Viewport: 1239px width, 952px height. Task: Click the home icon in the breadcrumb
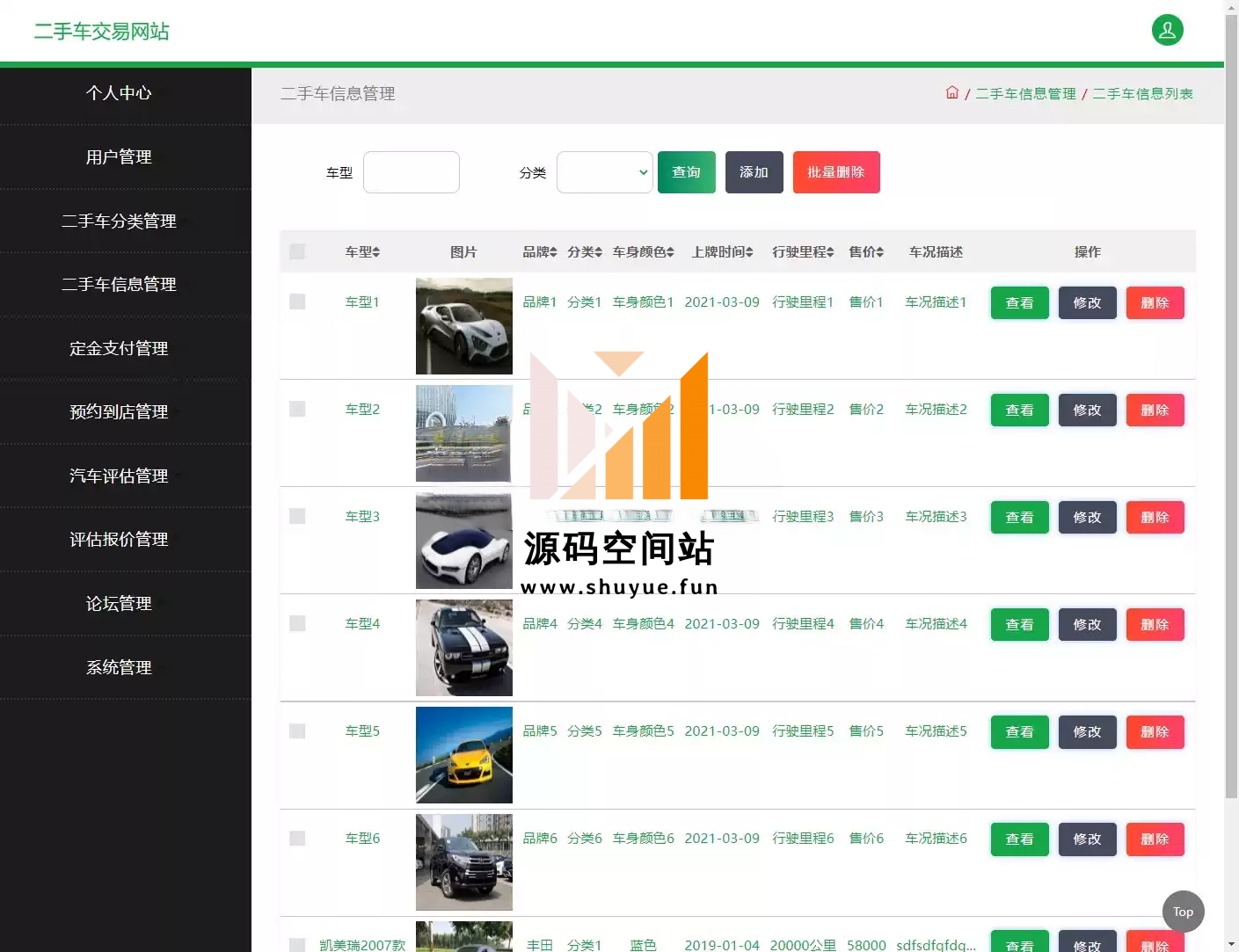coord(951,92)
